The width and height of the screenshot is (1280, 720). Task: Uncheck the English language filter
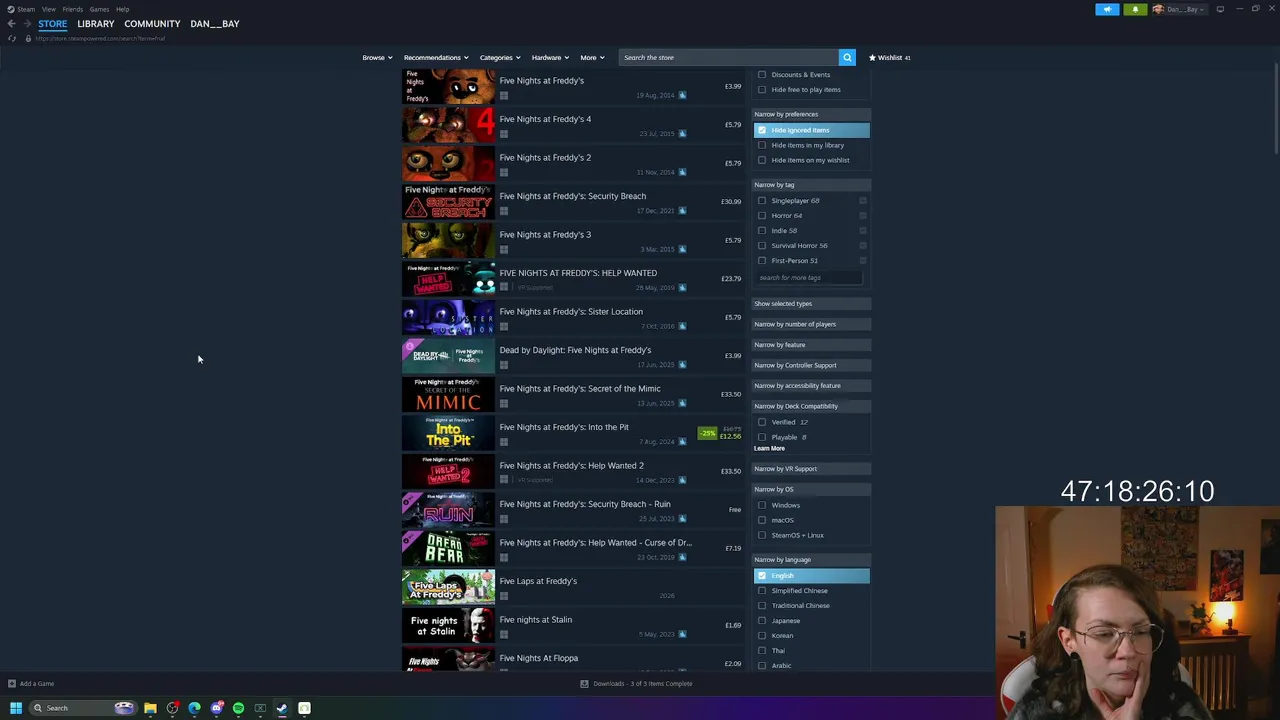click(762, 575)
